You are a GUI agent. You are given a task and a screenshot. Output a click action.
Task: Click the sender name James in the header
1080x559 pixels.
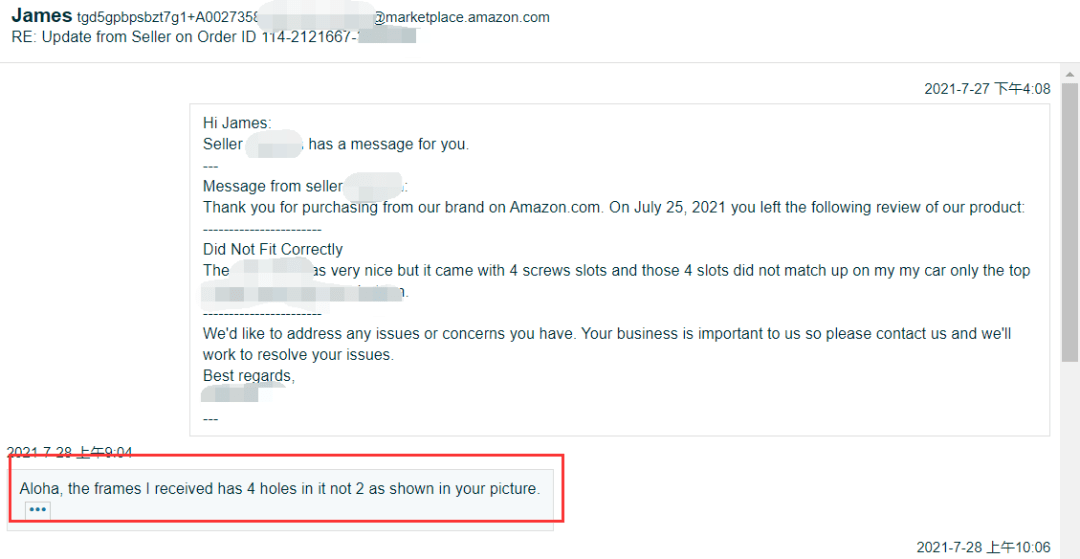tap(42, 16)
